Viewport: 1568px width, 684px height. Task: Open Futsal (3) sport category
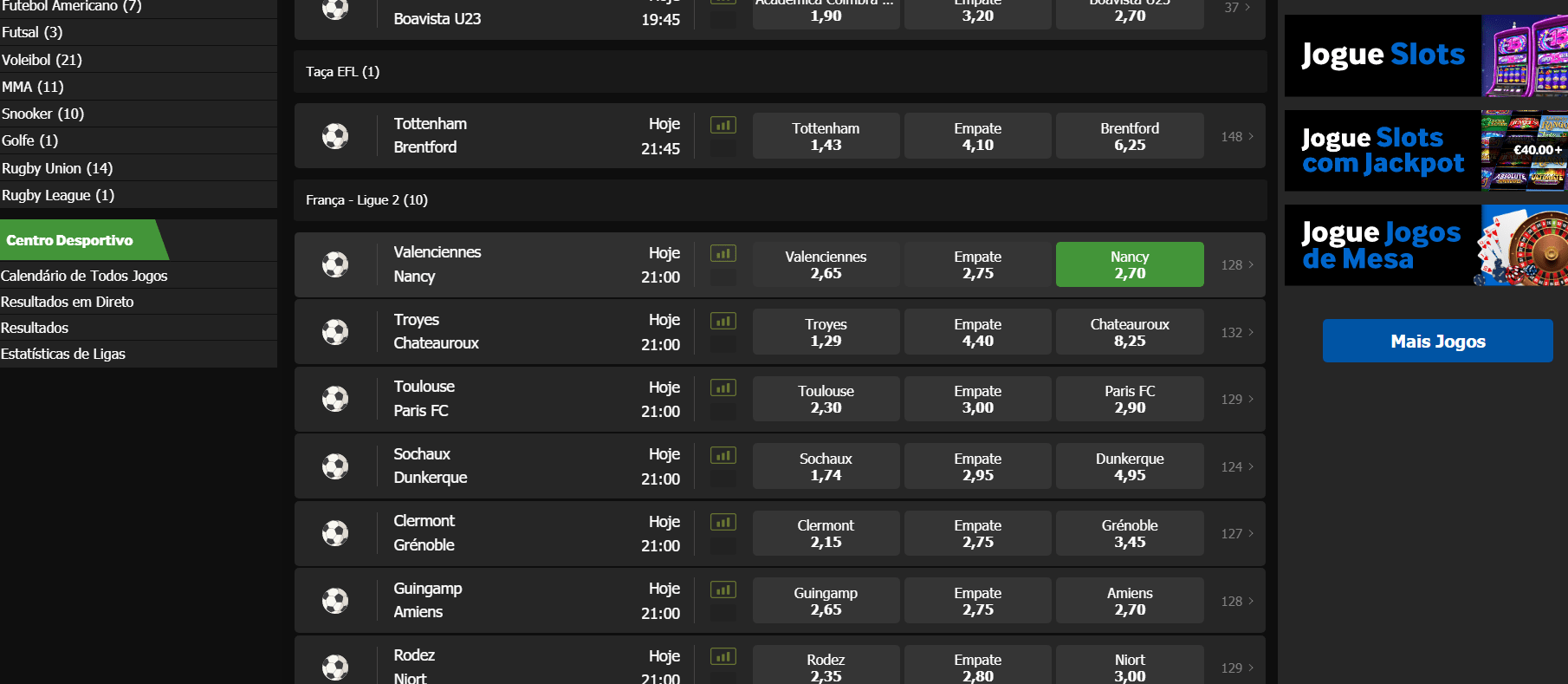[x=139, y=32]
